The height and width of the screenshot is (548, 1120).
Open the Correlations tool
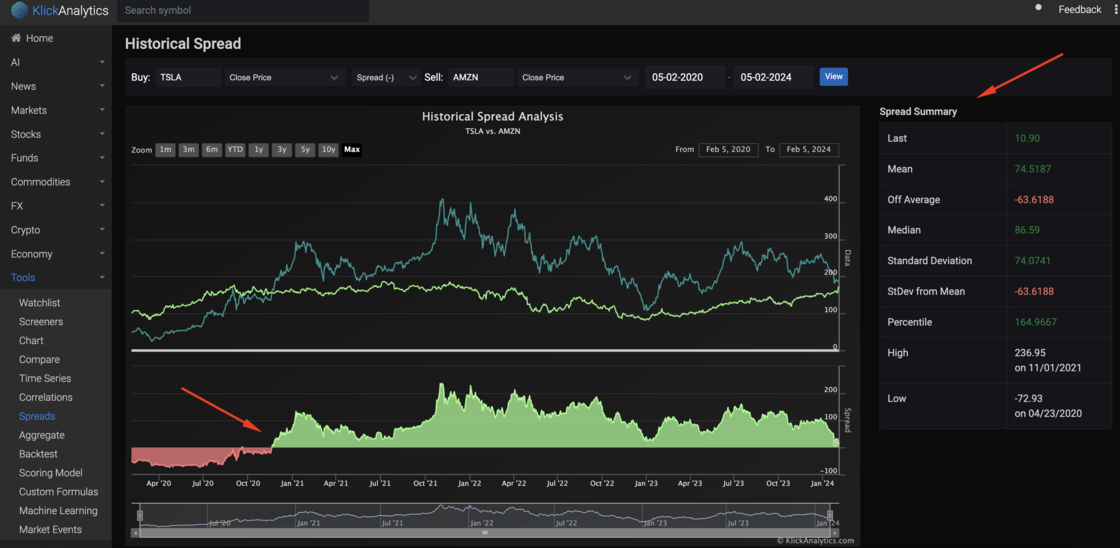[45, 397]
